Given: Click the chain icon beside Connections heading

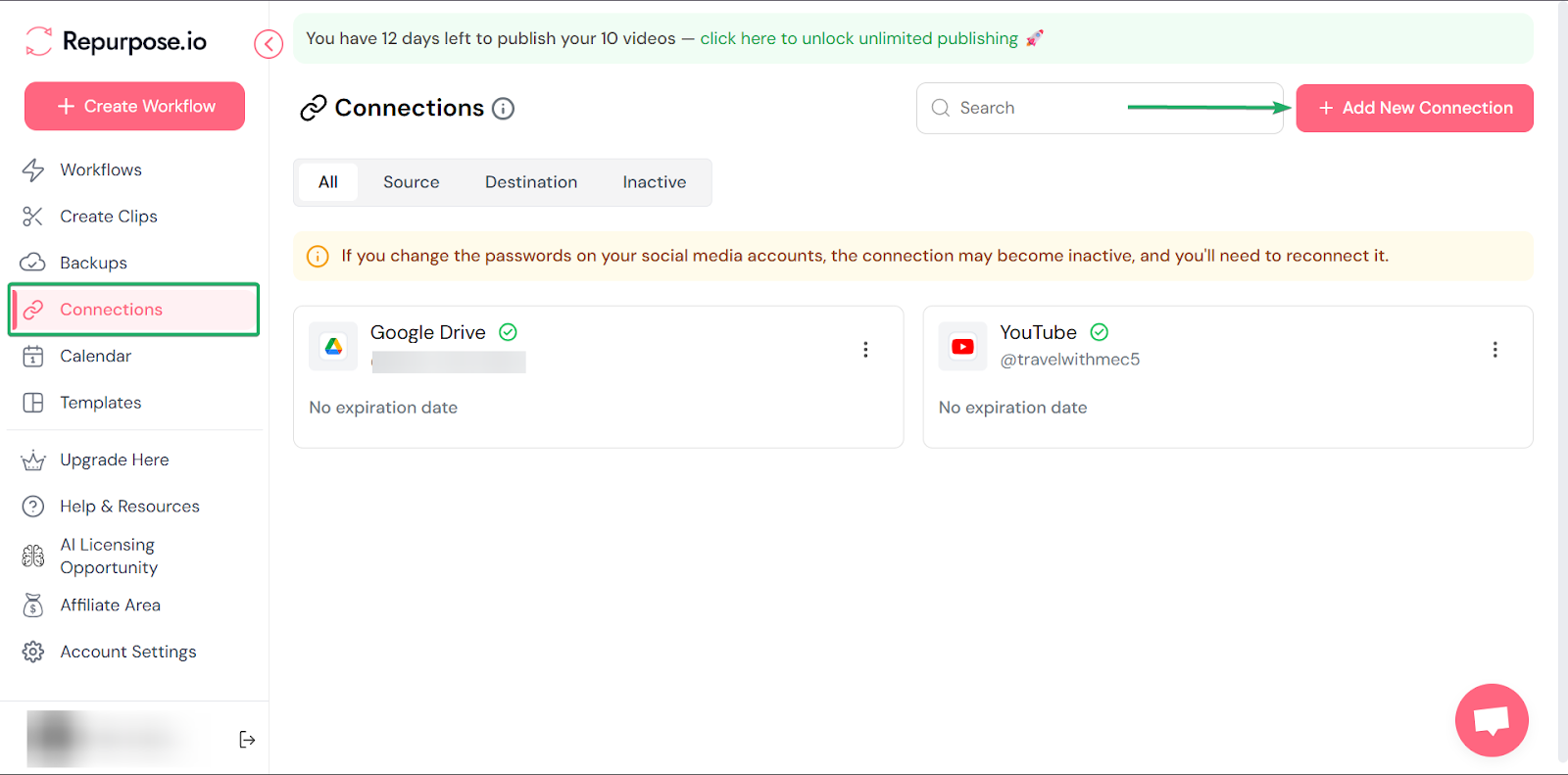Looking at the screenshot, I should click(313, 108).
